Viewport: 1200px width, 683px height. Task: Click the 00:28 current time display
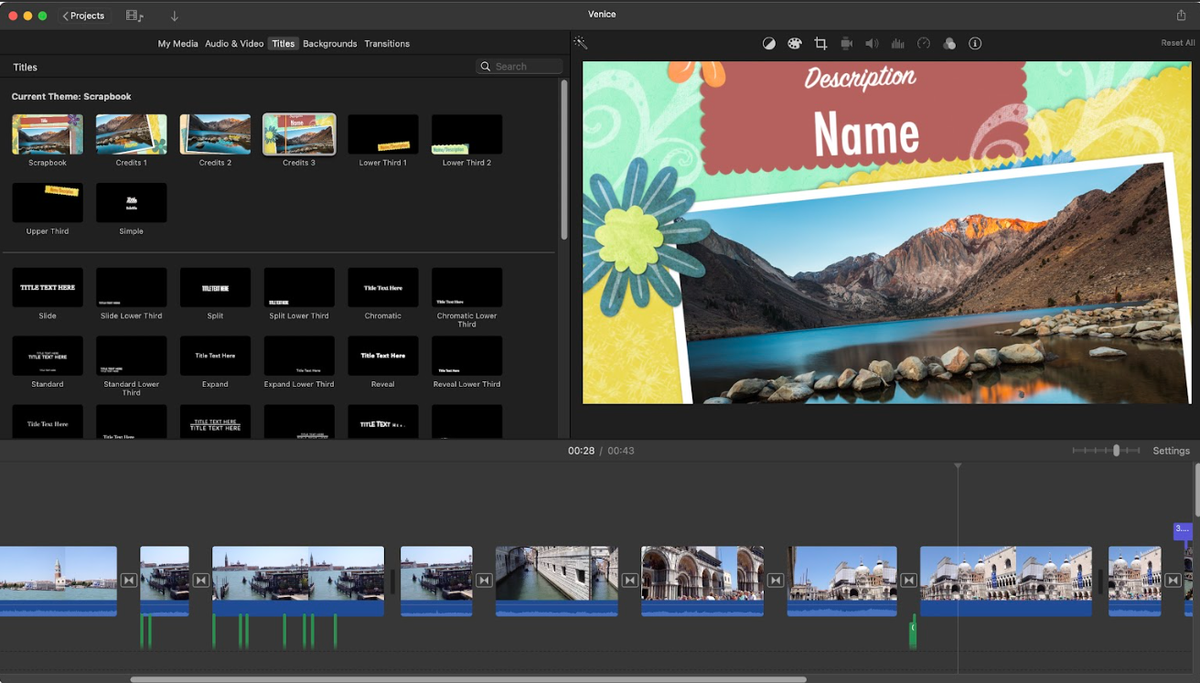581,451
